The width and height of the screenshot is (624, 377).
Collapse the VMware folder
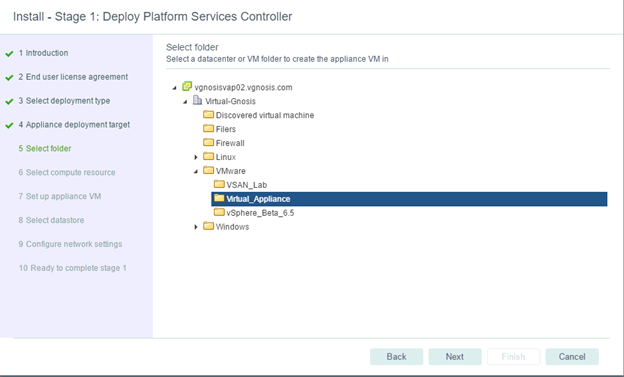(196, 172)
